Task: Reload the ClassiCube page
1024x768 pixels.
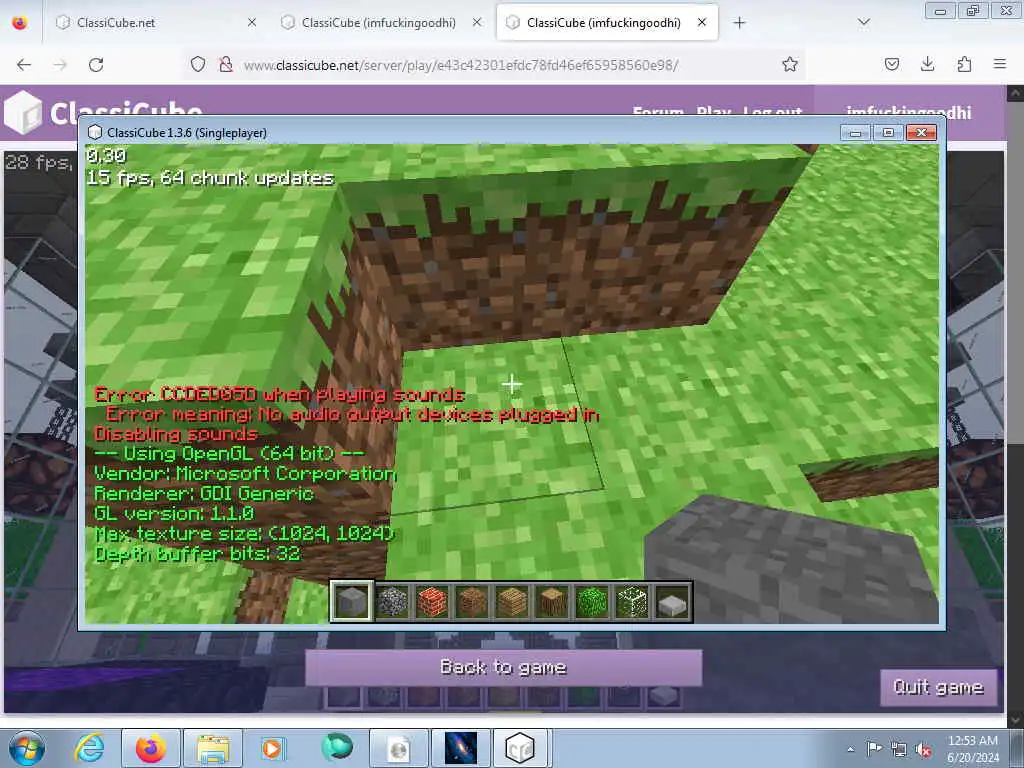Action: (96, 65)
